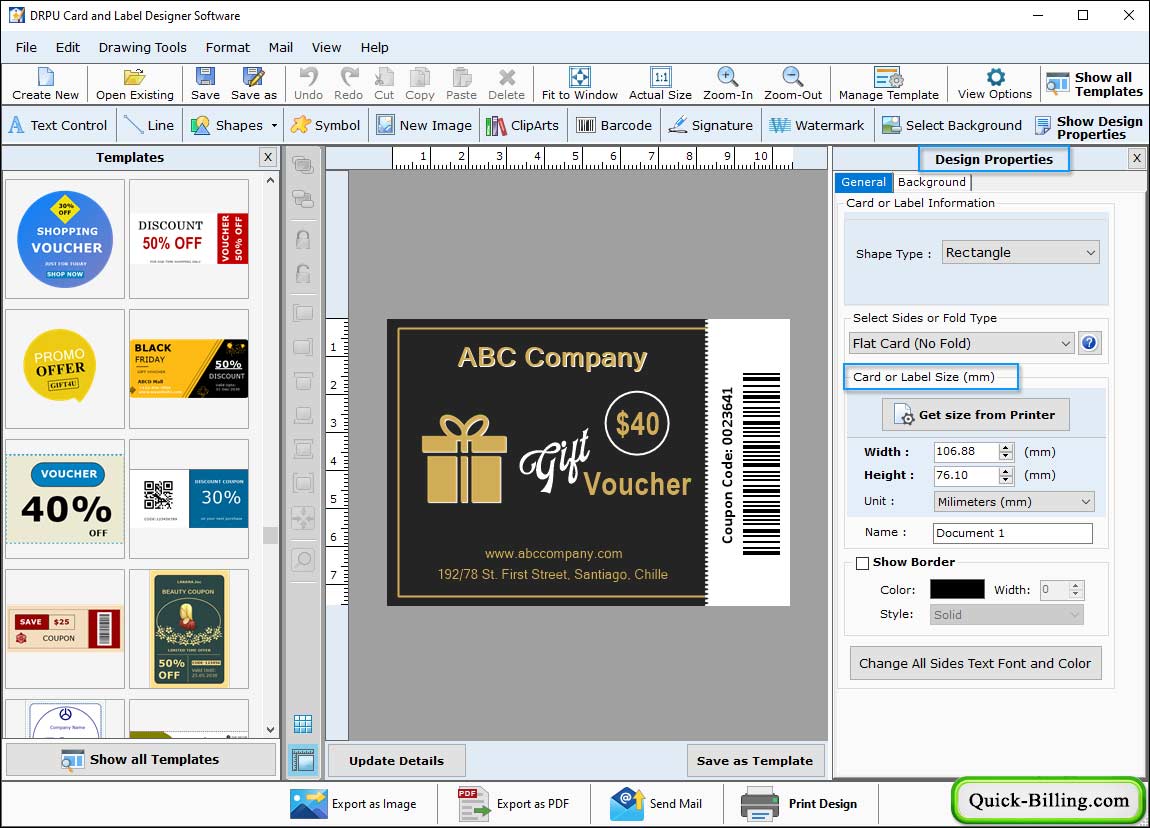1150x828 pixels.
Task: Click Print Design
Action: click(x=799, y=804)
